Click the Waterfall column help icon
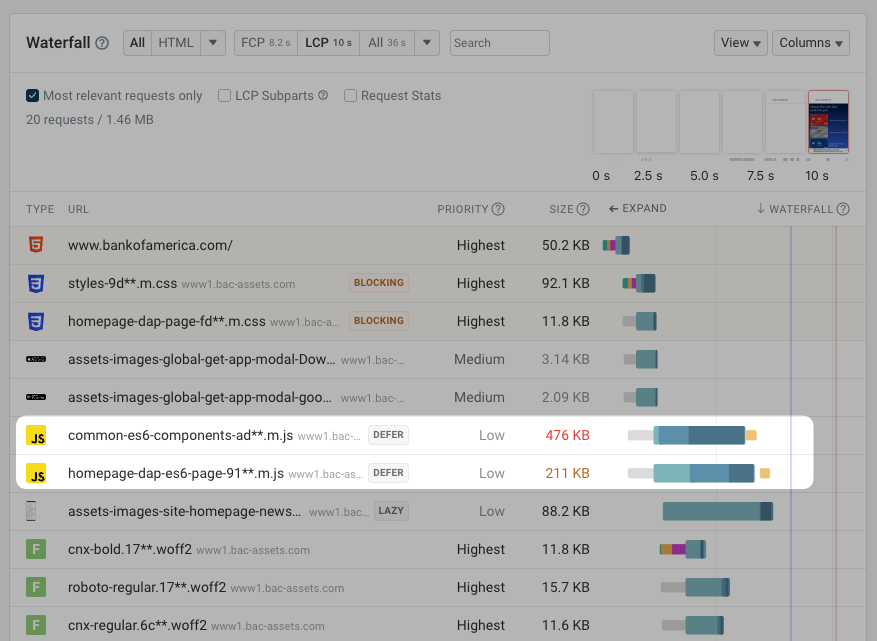Viewport: 877px width, 641px height. coord(843,209)
